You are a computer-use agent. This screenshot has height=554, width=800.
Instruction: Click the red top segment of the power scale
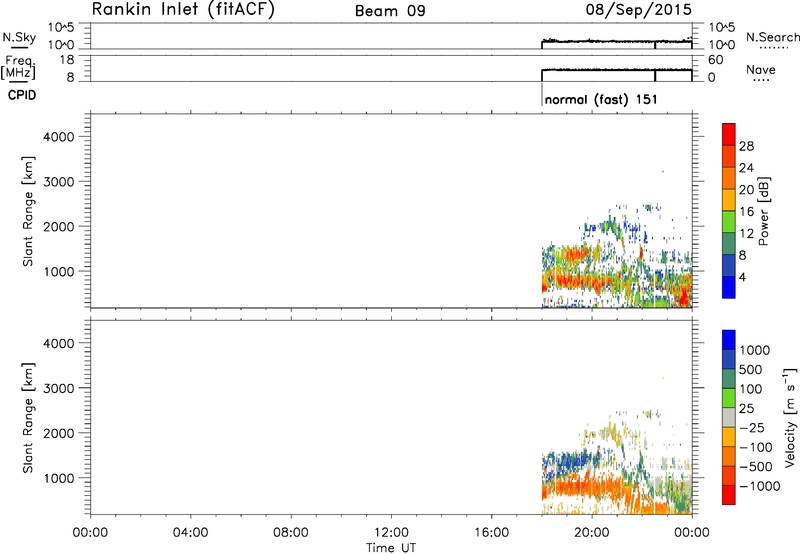pyautogui.click(x=729, y=134)
